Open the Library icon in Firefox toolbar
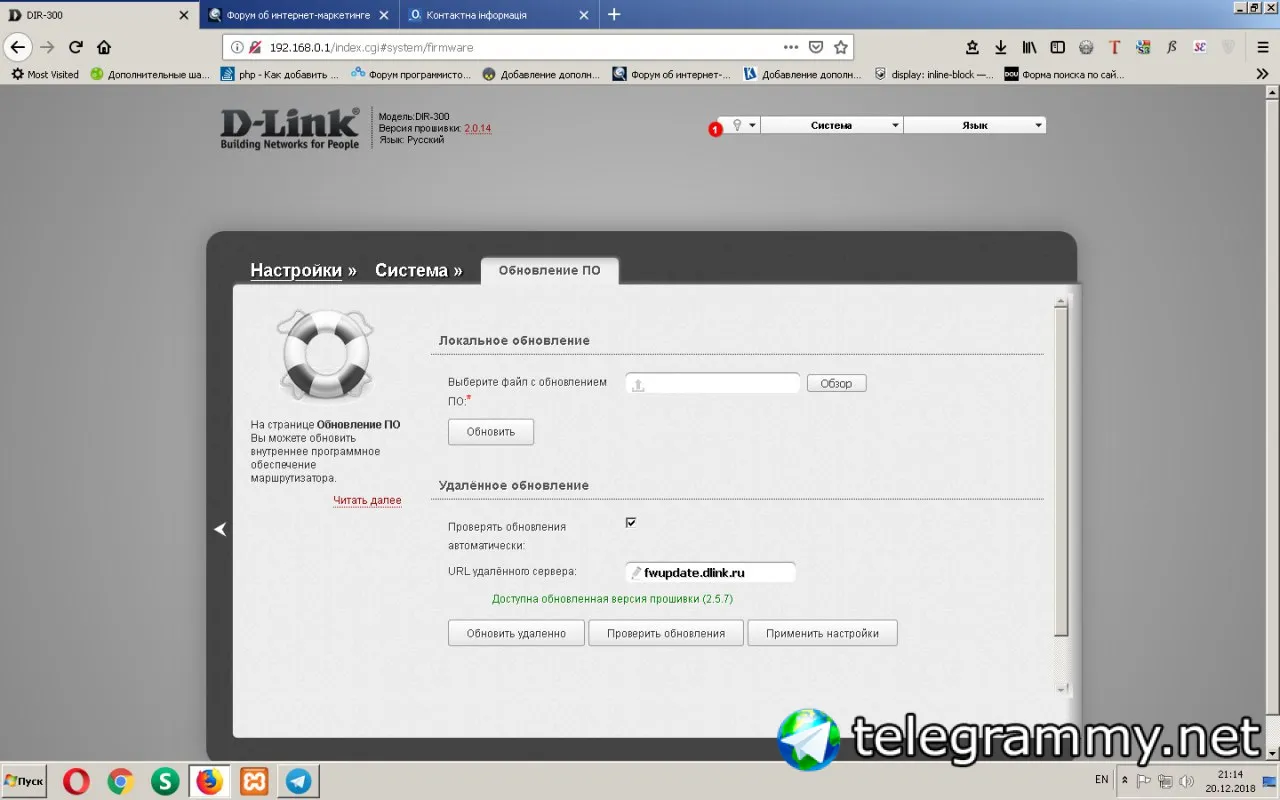The width and height of the screenshot is (1280, 800). pyautogui.click(x=1029, y=47)
